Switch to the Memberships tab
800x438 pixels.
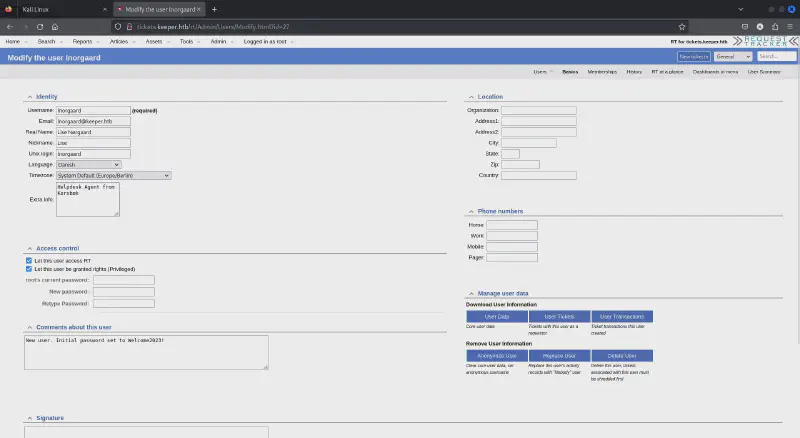[602, 72]
